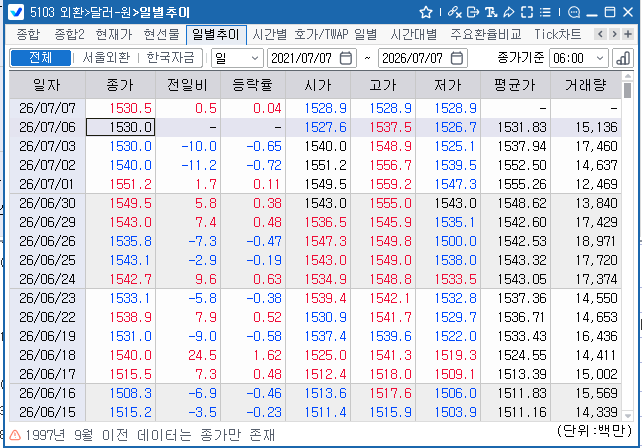
Task: Select the 한국자금 market toggle
Action: point(170,58)
